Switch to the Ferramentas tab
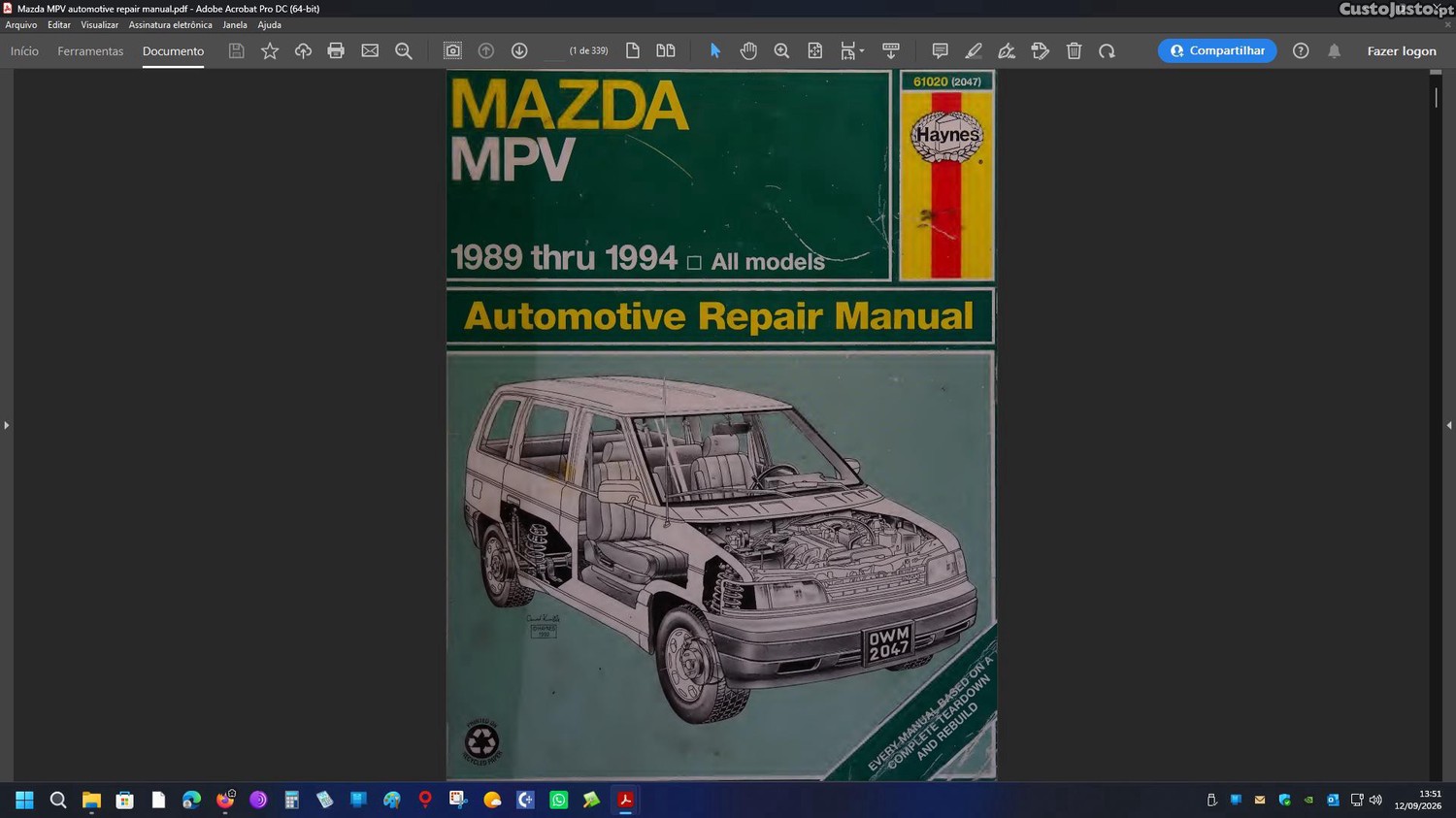This screenshot has height=818, width=1456. pyautogui.click(x=90, y=50)
